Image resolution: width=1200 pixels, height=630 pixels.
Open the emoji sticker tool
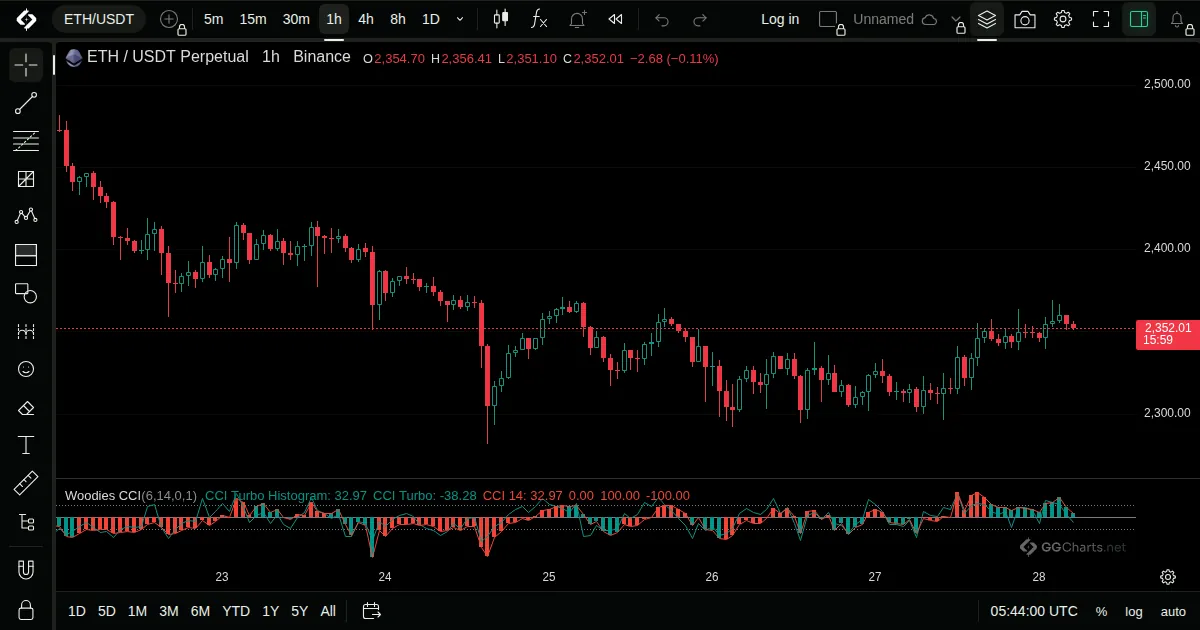(x=26, y=369)
